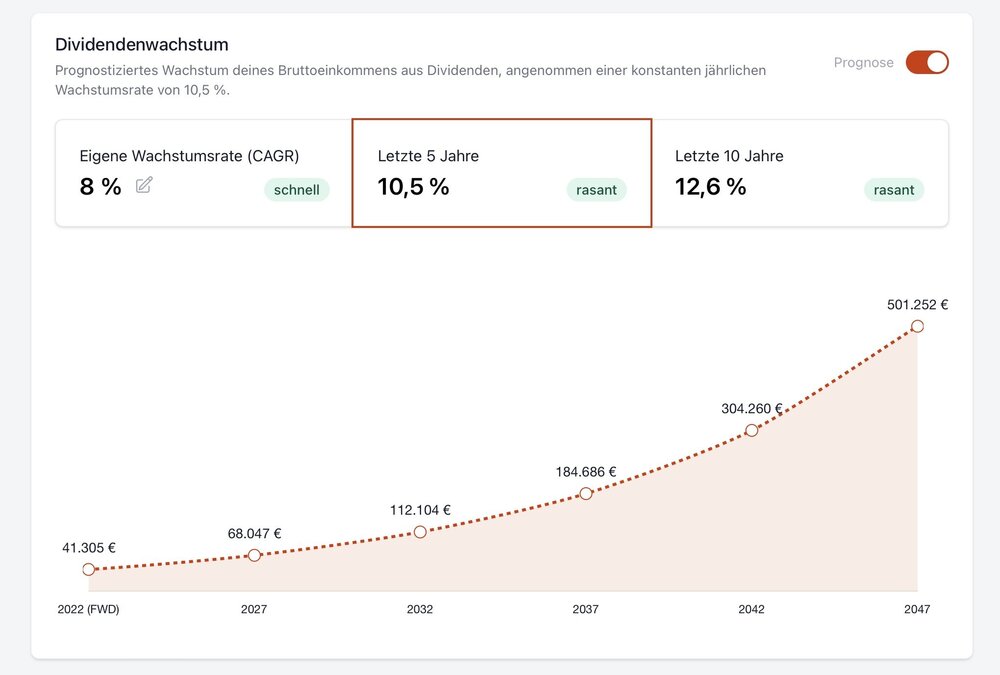
Task: Select the Letzte 5 Jahre card
Action: point(501,173)
